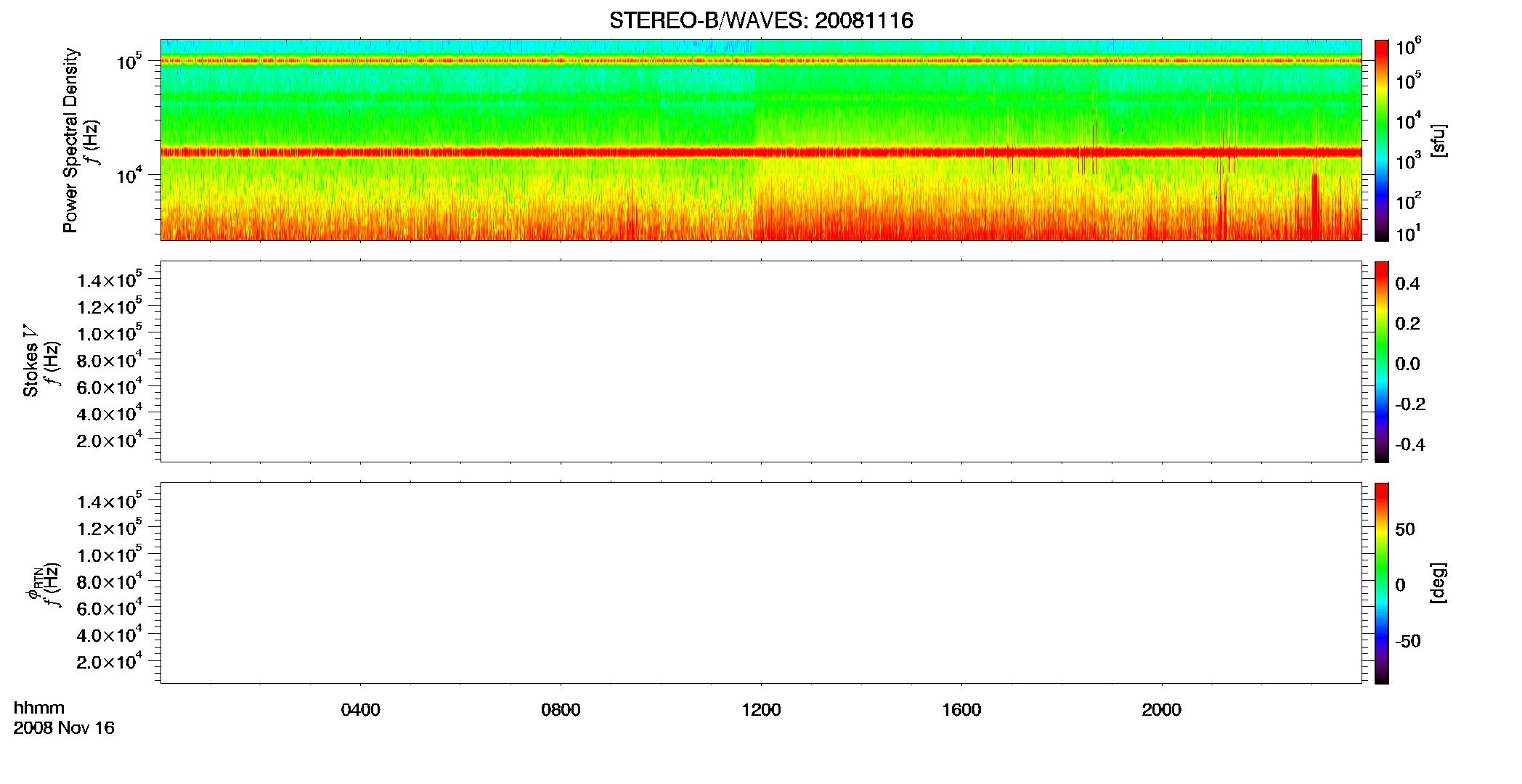Click inside the empty phi RTN panel

761,583
